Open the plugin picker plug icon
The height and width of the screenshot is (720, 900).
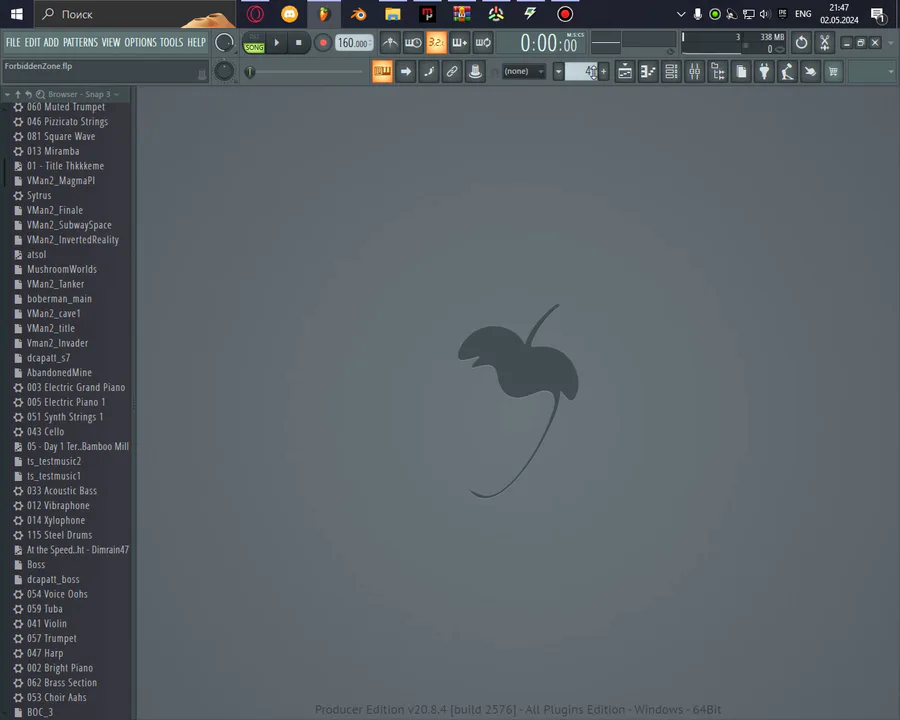pyautogui.click(x=765, y=71)
